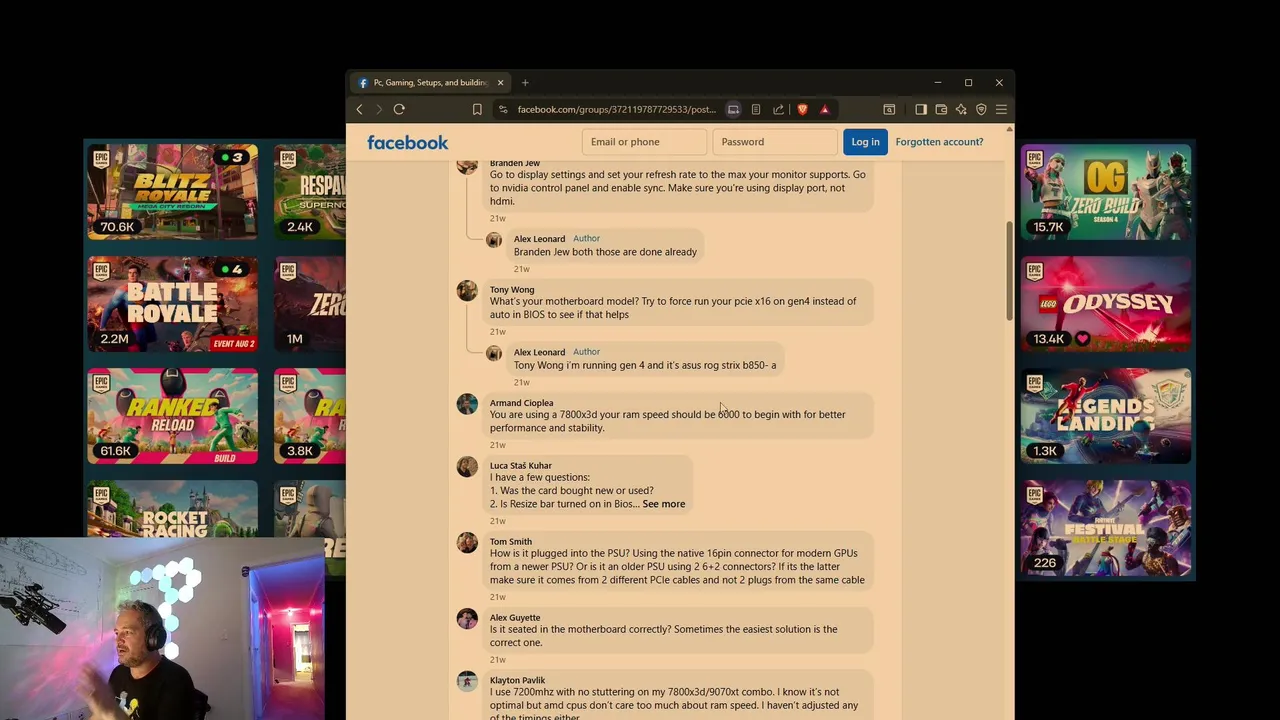The height and width of the screenshot is (720, 1280).
Task: Open Armand Cioplea's profile name
Action: pos(521,403)
